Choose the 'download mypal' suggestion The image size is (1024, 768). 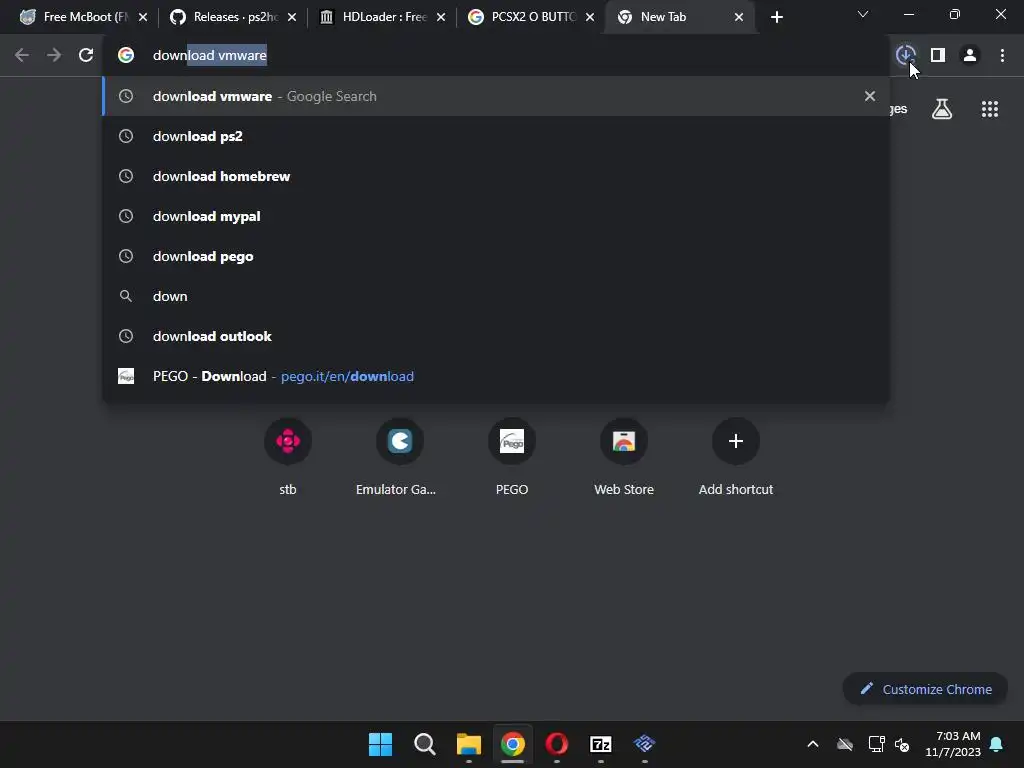(x=496, y=216)
